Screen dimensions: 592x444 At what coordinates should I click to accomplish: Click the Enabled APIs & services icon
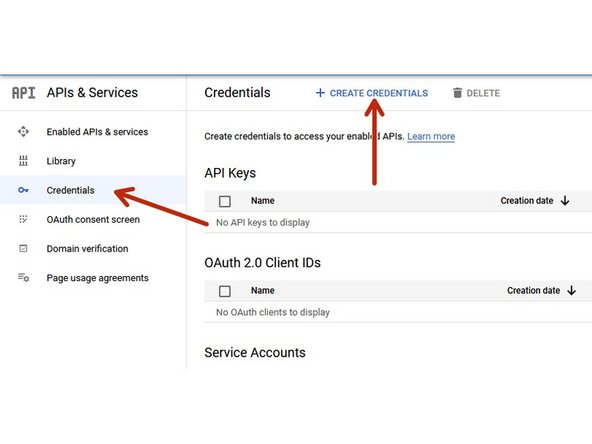tap(23, 131)
